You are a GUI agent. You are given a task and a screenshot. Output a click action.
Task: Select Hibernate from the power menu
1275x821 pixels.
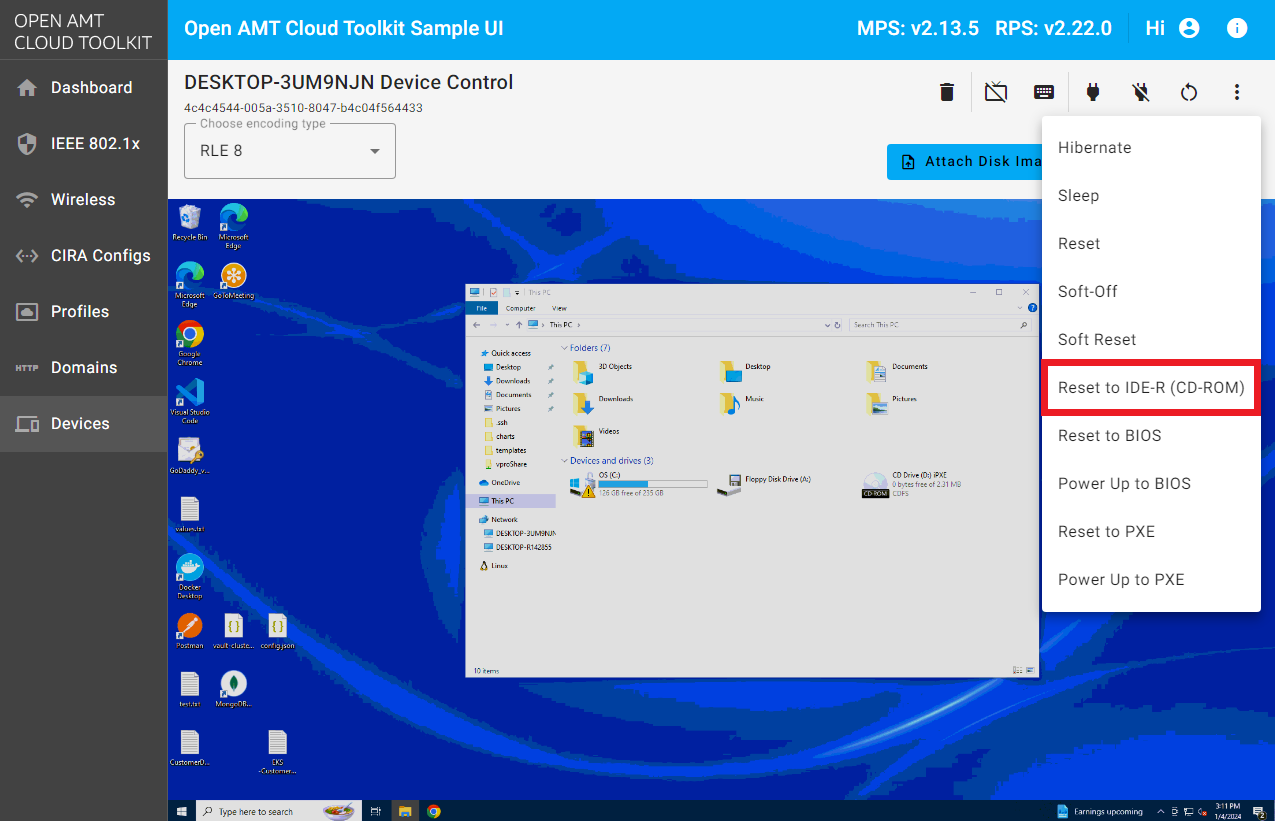[x=1095, y=148]
